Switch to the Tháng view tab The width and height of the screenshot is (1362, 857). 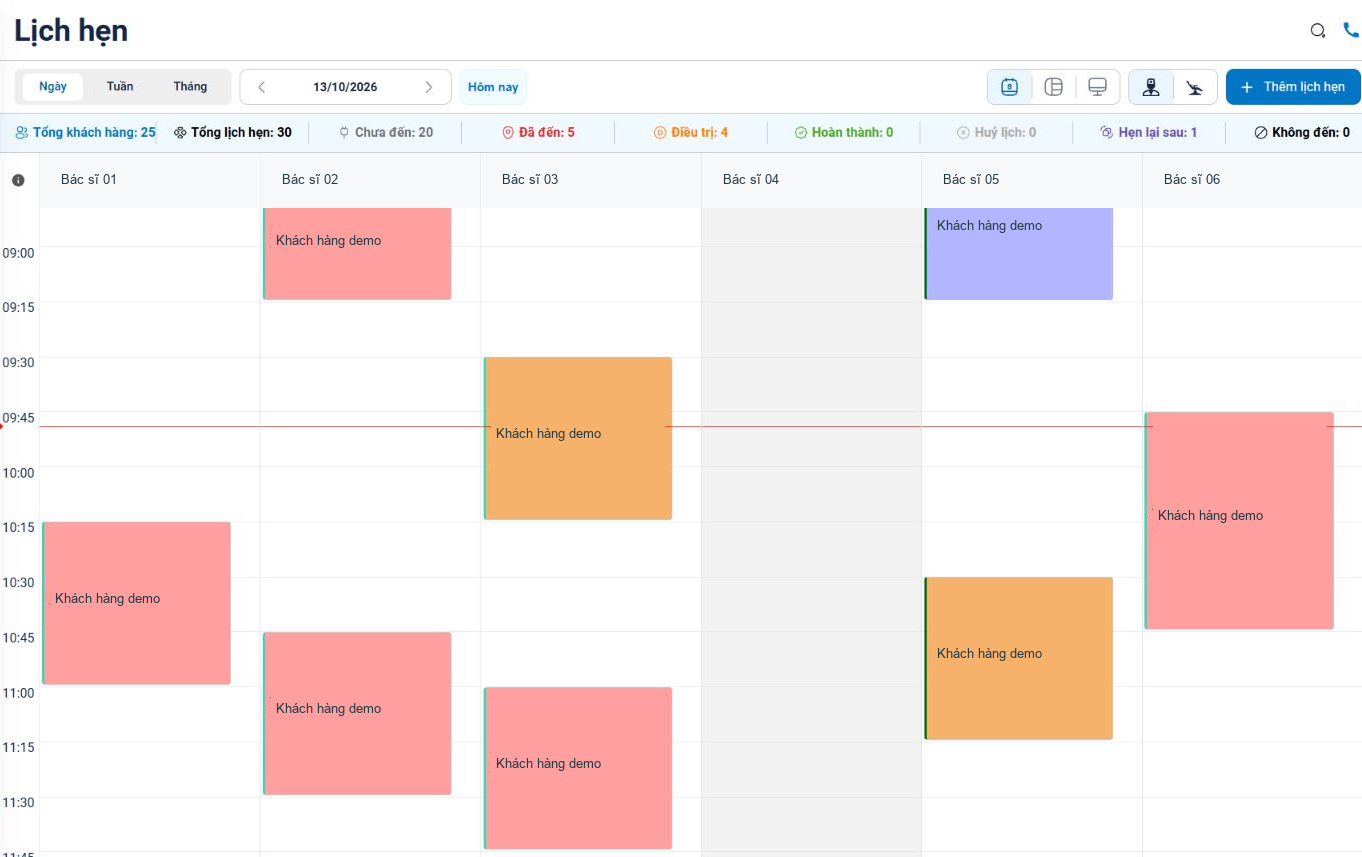pyautogui.click(x=190, y=86)
